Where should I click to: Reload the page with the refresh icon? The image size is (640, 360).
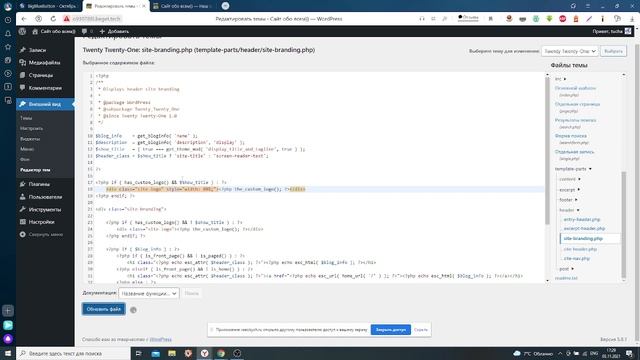point(53,19)
